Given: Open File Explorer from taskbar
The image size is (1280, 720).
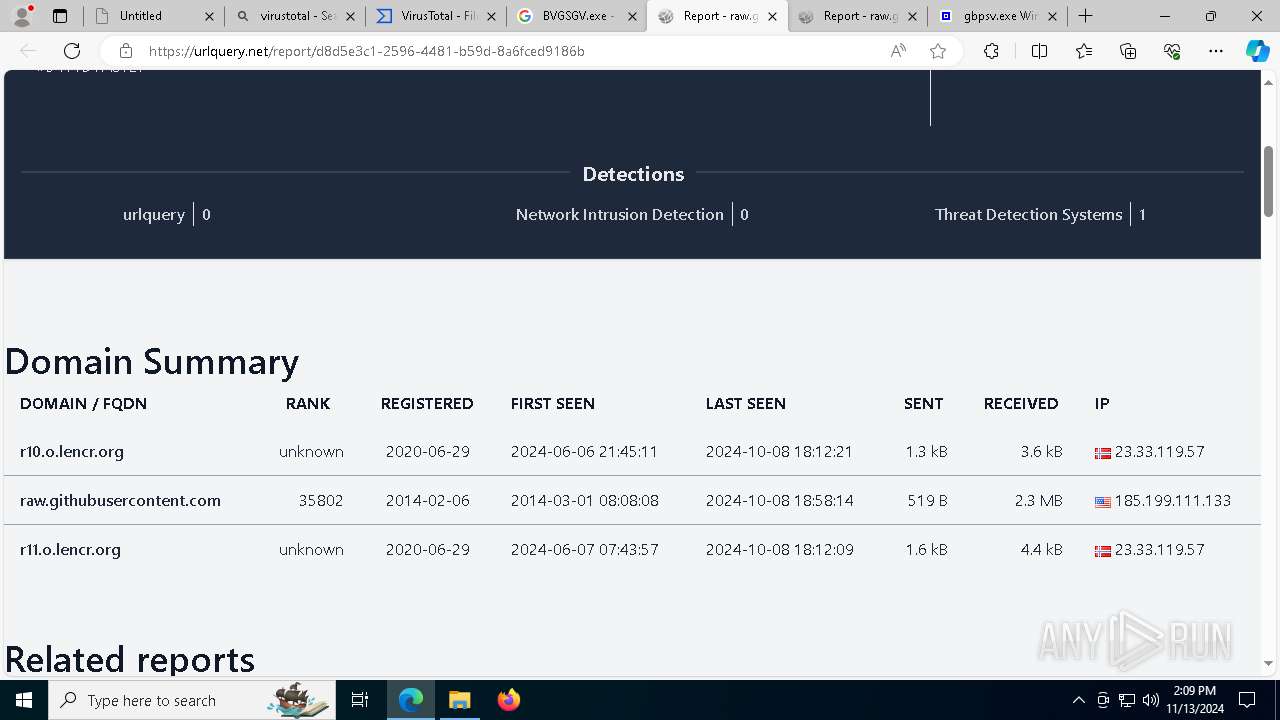Looking at the screenshot, I should pyautogui.click(x=459, y=700).
